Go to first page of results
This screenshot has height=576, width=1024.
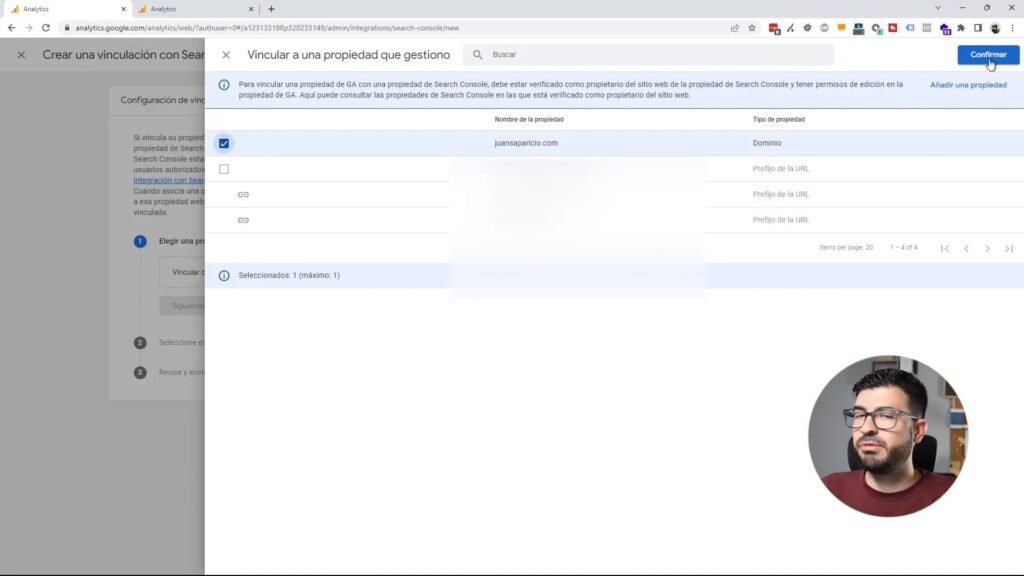[x=945, y=248]
